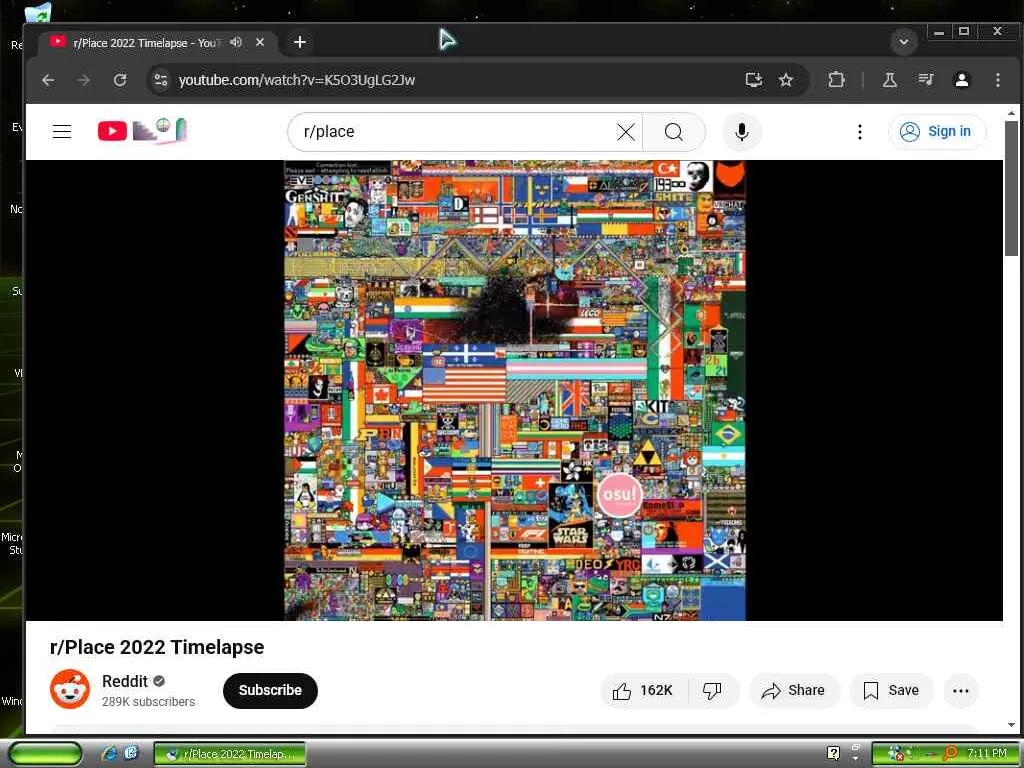Viewport: 1024px width, 768px height.
Task: Click the 289K subscribers text
Action: pyautogui.click(x=148, y=701)
